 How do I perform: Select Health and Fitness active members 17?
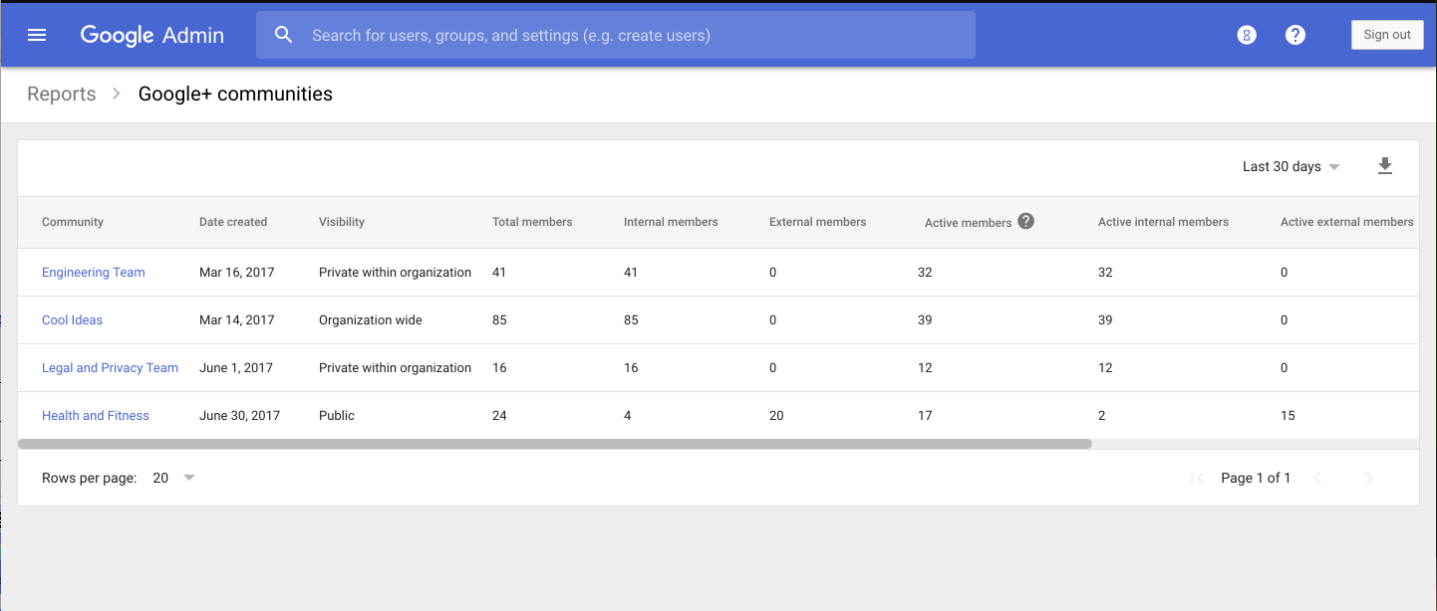pos(925,415)
